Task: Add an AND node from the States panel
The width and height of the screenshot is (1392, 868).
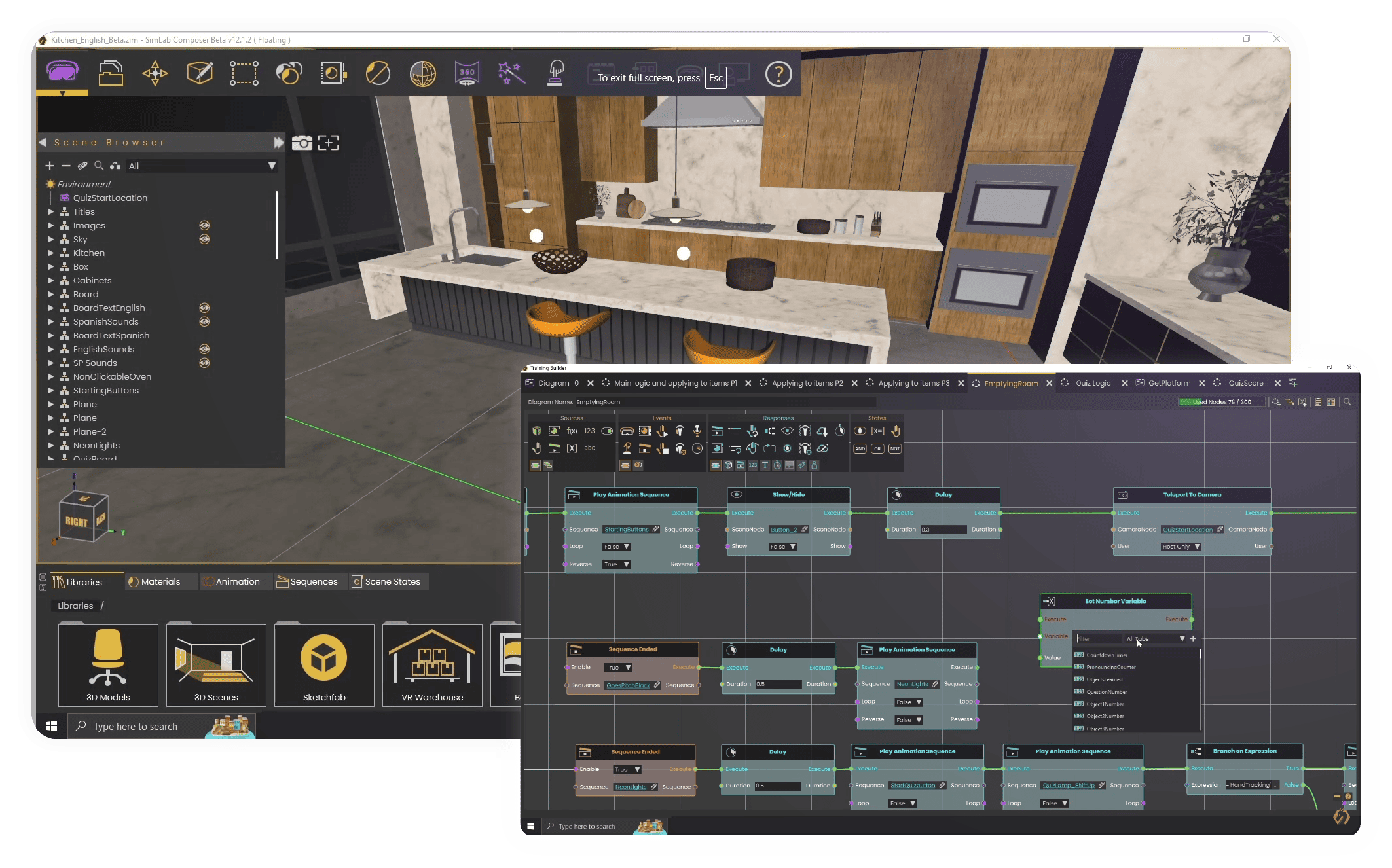Action: (x=860, y=448)
